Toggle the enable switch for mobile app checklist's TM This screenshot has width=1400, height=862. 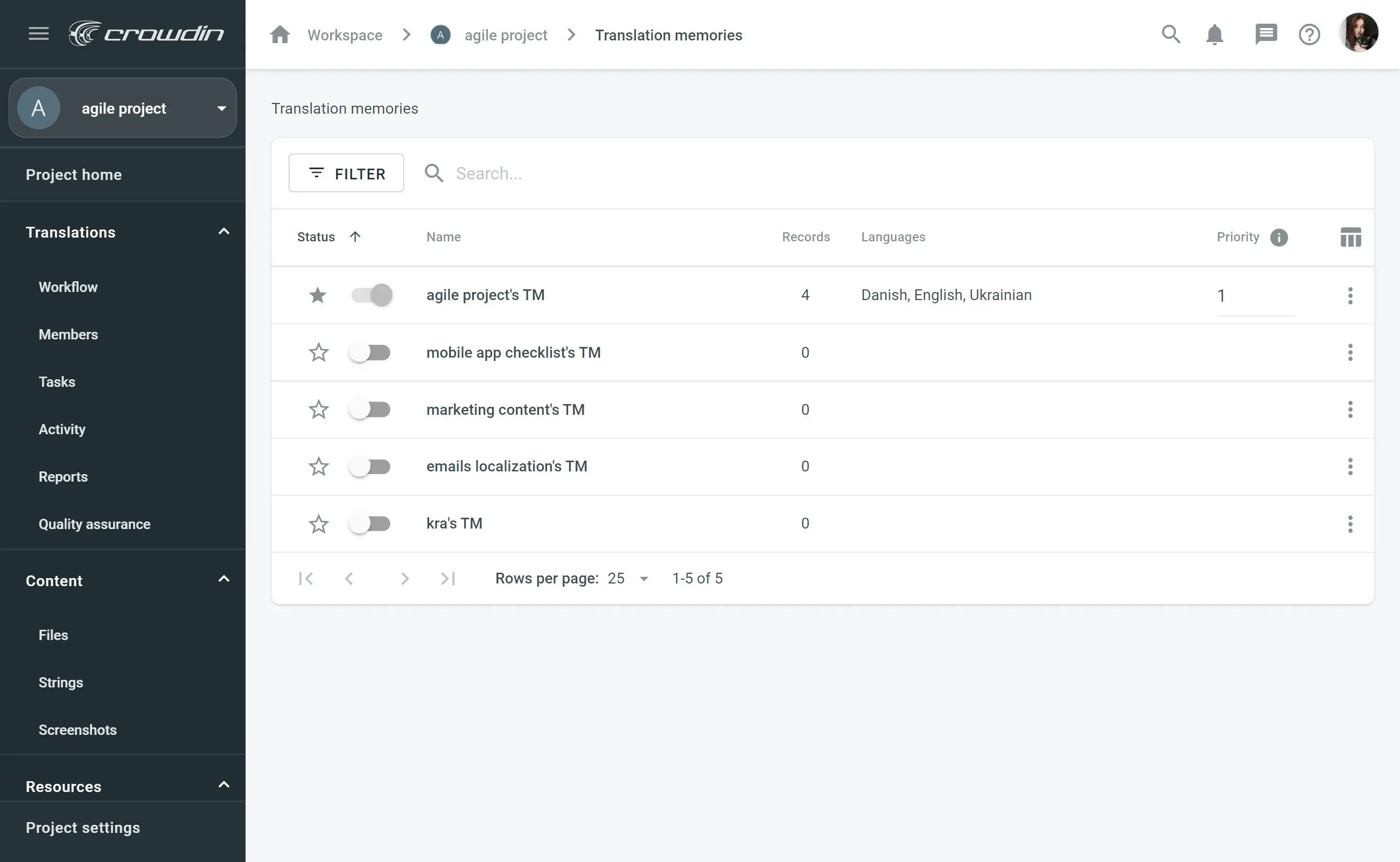(x=370, y=351)
